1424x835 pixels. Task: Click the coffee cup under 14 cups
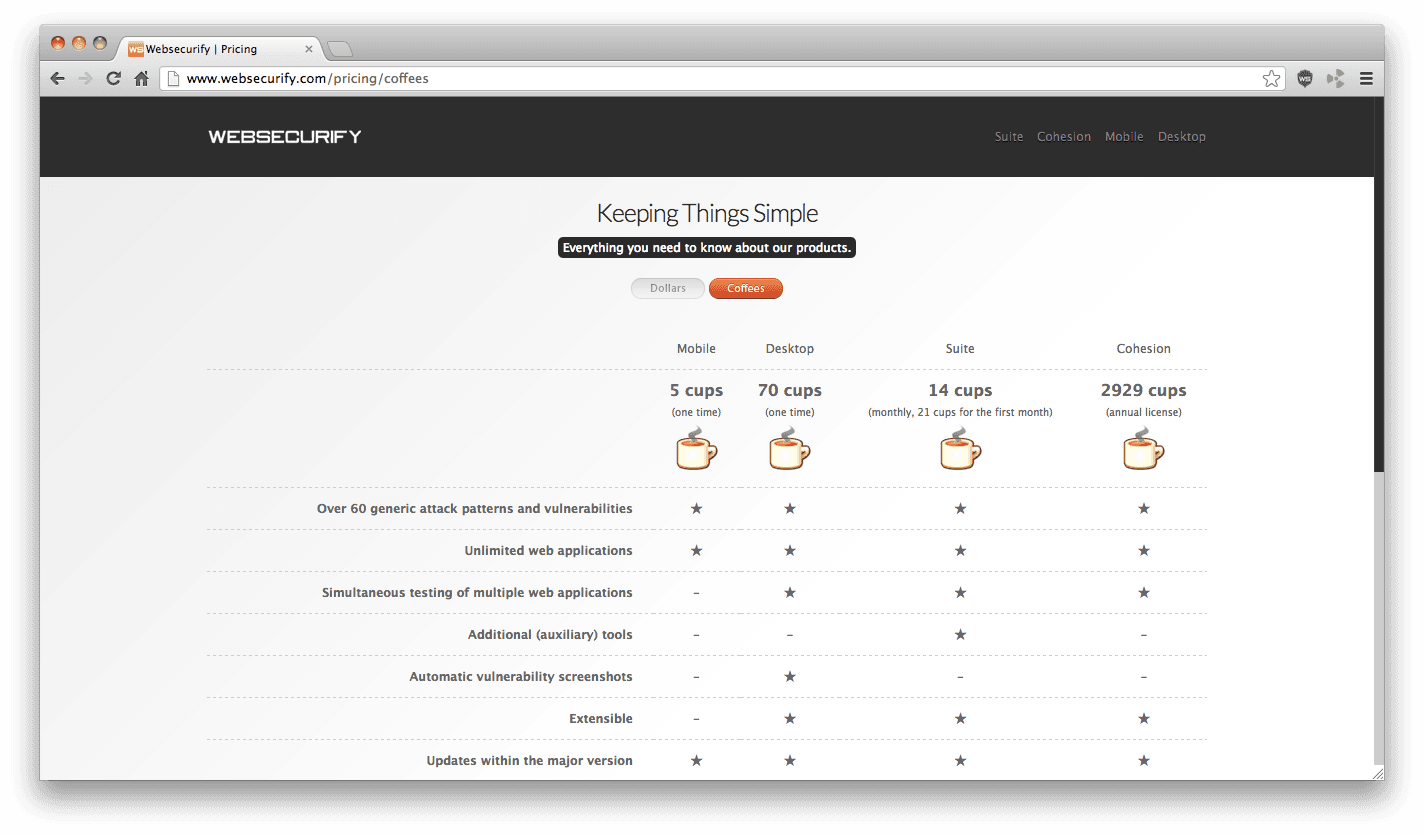point(960,449)
